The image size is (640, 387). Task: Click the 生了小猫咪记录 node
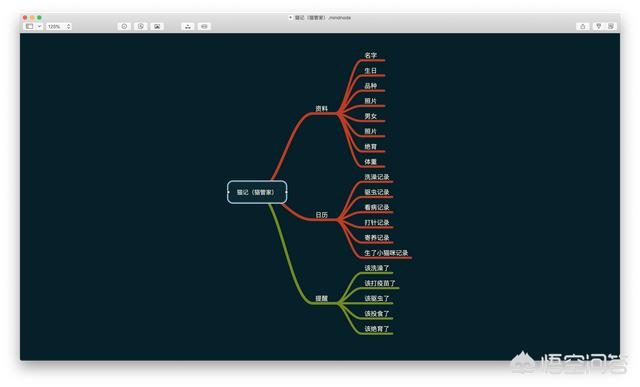click(x=386, y=253)
